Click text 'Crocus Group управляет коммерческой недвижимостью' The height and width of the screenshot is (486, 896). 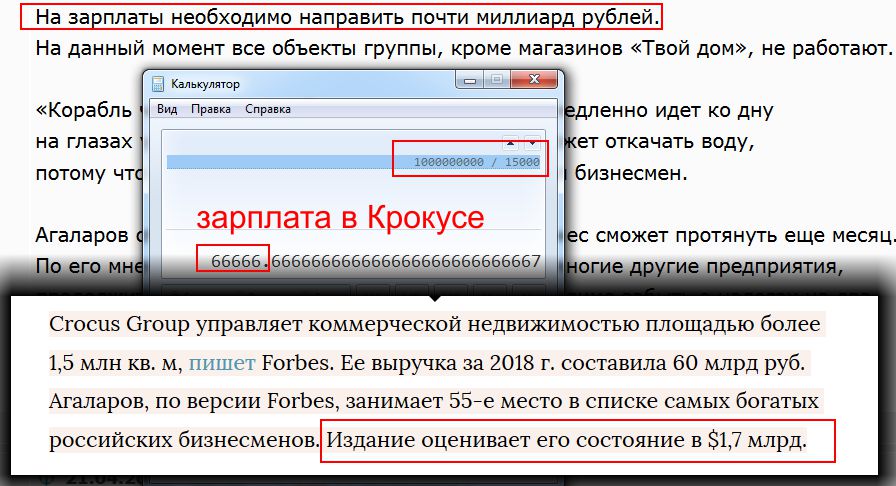(x=344, y=324)
